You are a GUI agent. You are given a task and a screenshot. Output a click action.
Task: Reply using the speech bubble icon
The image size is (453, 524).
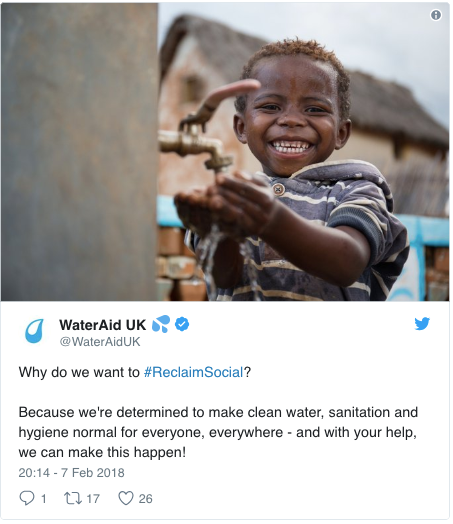[x=27, y=498]
